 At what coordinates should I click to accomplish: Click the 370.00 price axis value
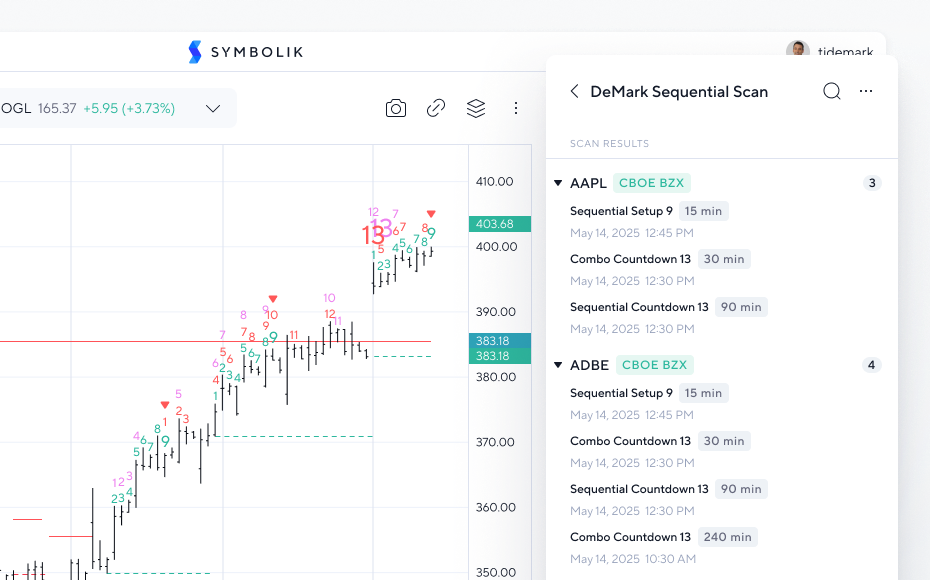[x=495, y=442]
